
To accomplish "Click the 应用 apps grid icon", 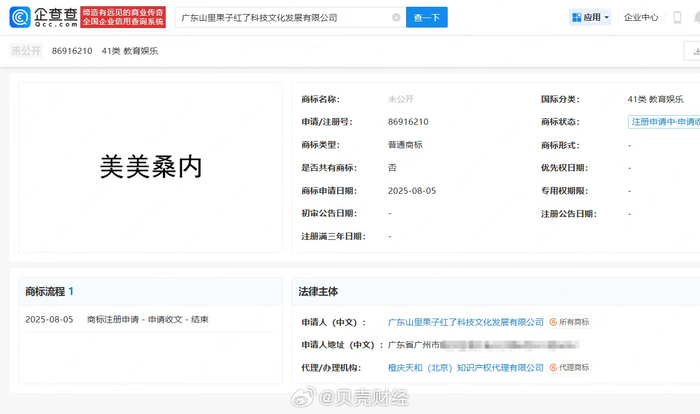I will pos(577,17).
